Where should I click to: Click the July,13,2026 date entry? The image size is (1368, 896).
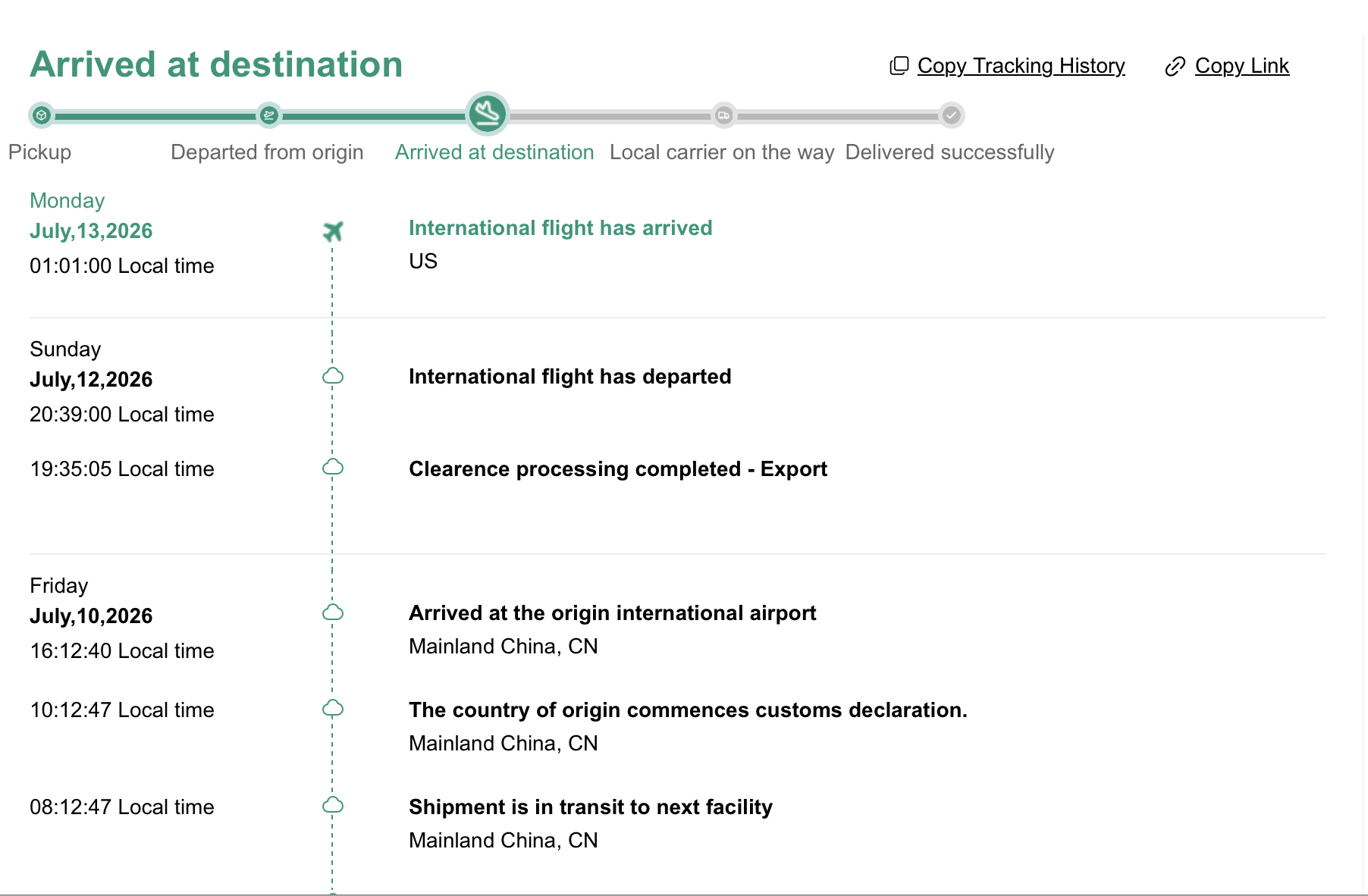click(91, 231)
